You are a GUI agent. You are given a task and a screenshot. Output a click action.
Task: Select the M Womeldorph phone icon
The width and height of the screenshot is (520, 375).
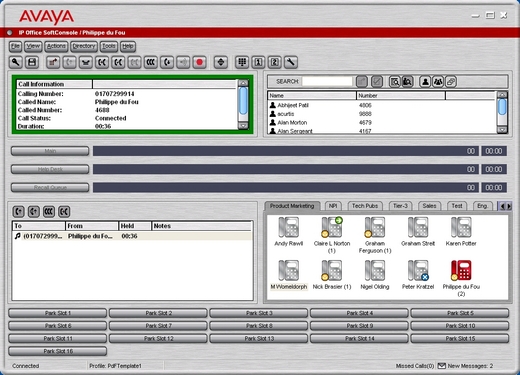point(289,270)
